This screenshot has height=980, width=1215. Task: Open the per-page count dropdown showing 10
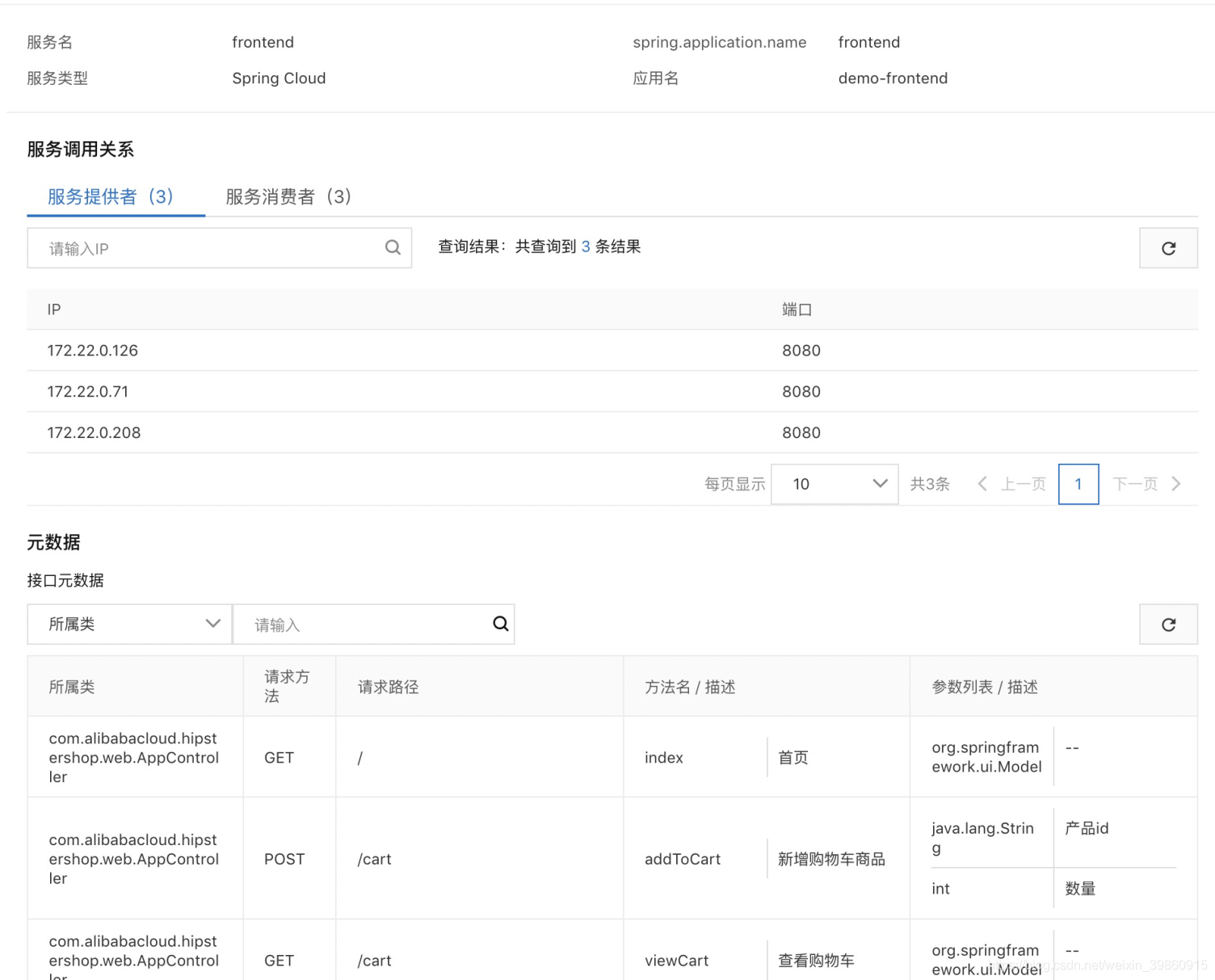click(x=835, y=484)
